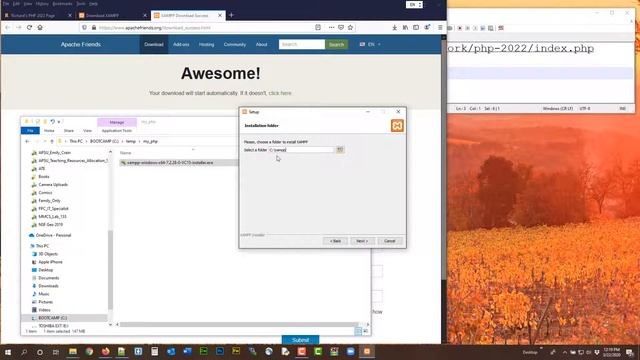Screen dimensions: 640x360
Task: Bookmark this page with the star icon
Action: coord(350,28)
